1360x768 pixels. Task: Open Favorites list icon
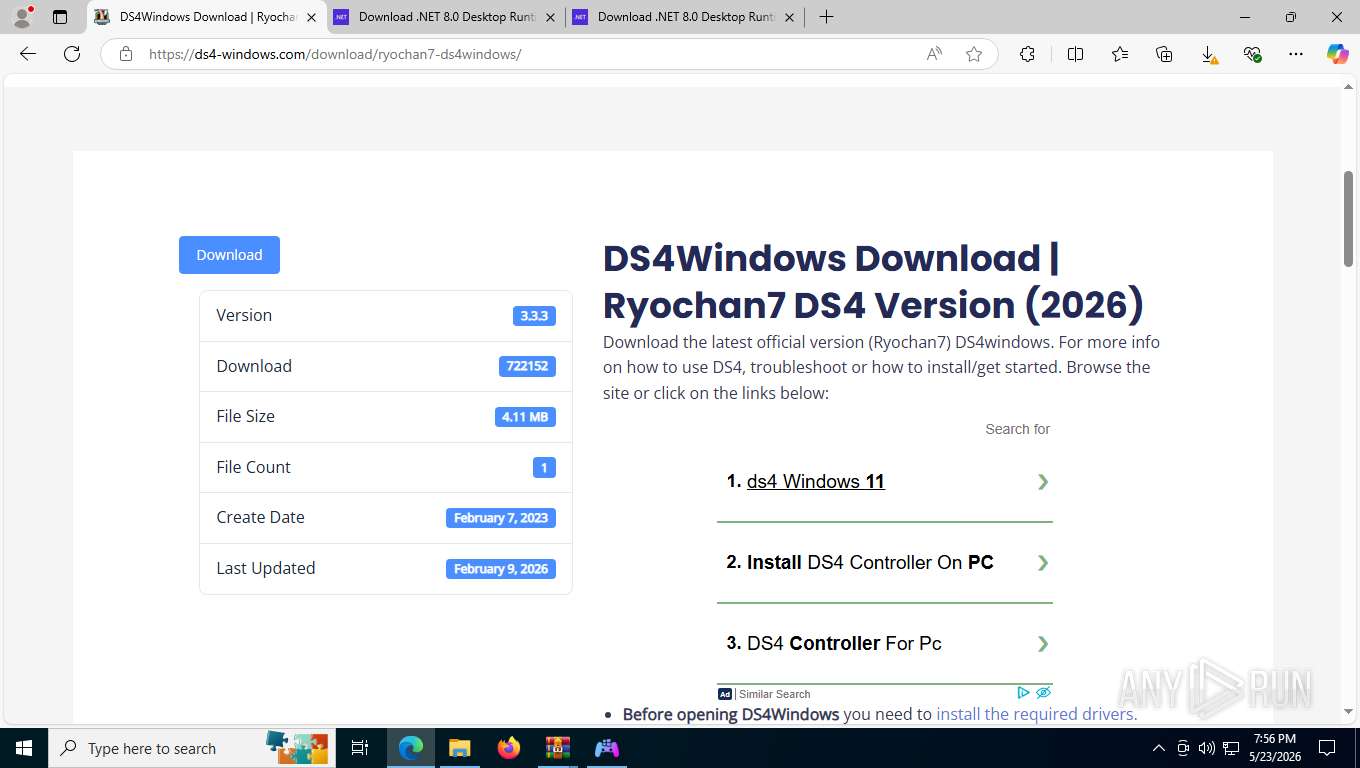click(x=1120, y=54)
